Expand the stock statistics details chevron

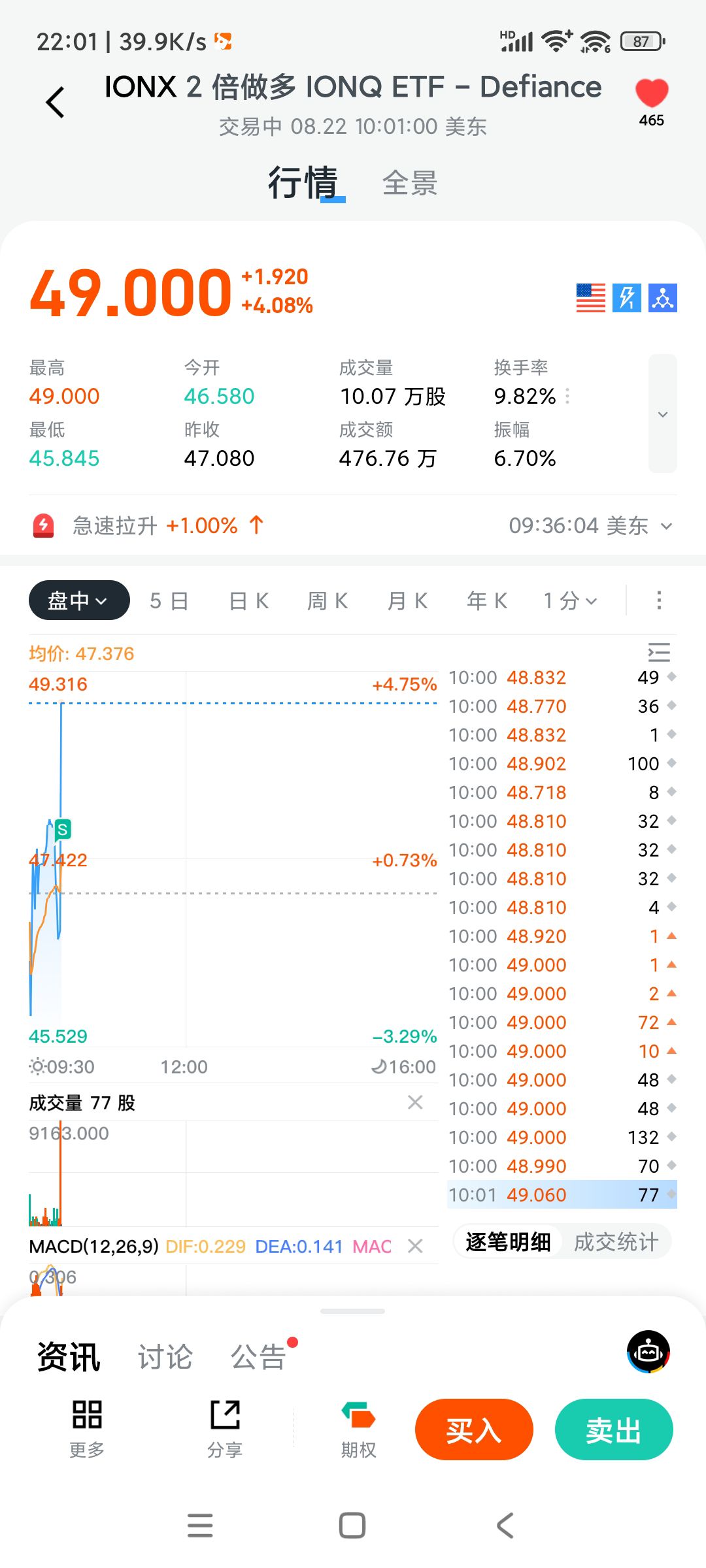point(662,414)
